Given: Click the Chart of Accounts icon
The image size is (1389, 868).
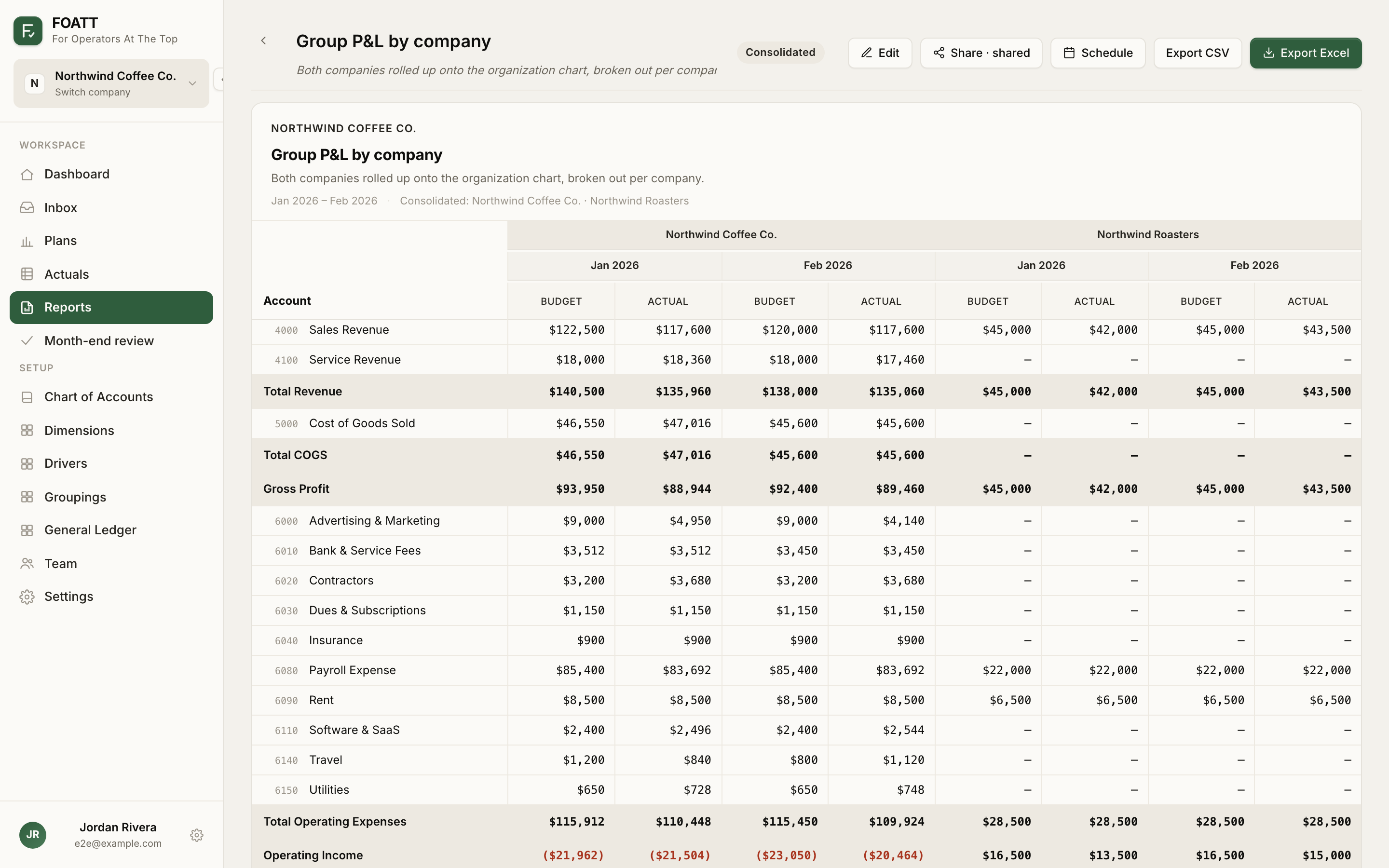Looking at the screenshot, I should click(x=27, y=397).
